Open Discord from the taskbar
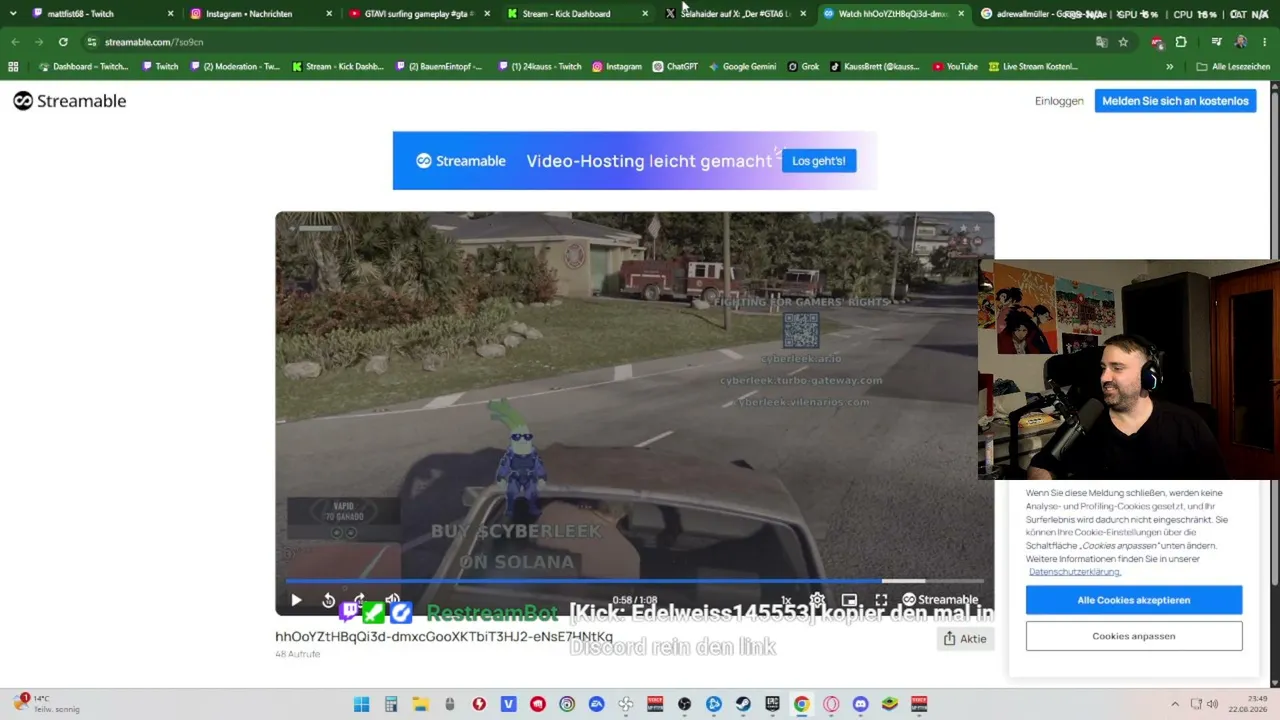 click(860, 704)
